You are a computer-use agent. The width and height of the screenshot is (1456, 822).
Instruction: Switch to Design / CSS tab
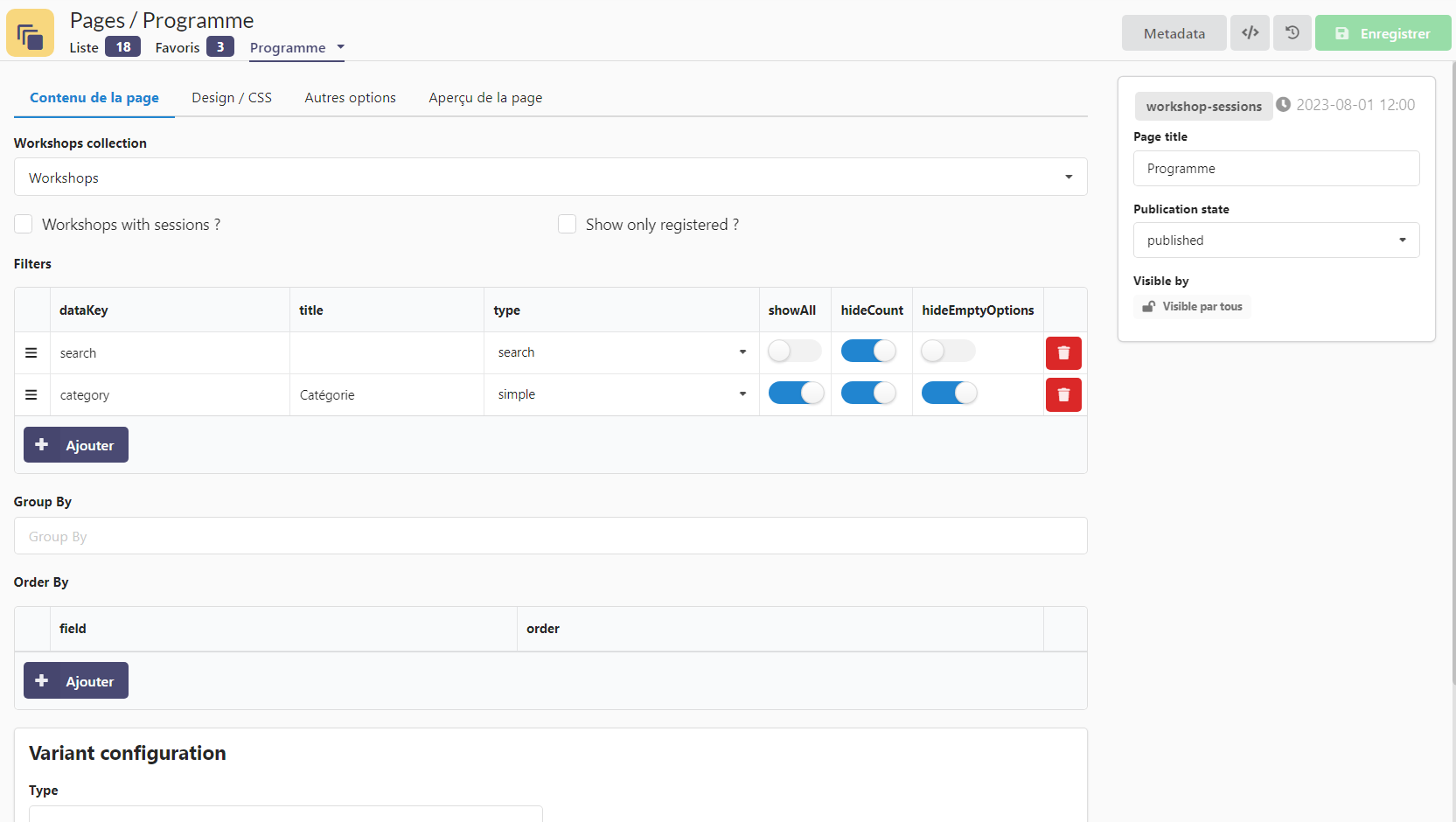point(232,98)
